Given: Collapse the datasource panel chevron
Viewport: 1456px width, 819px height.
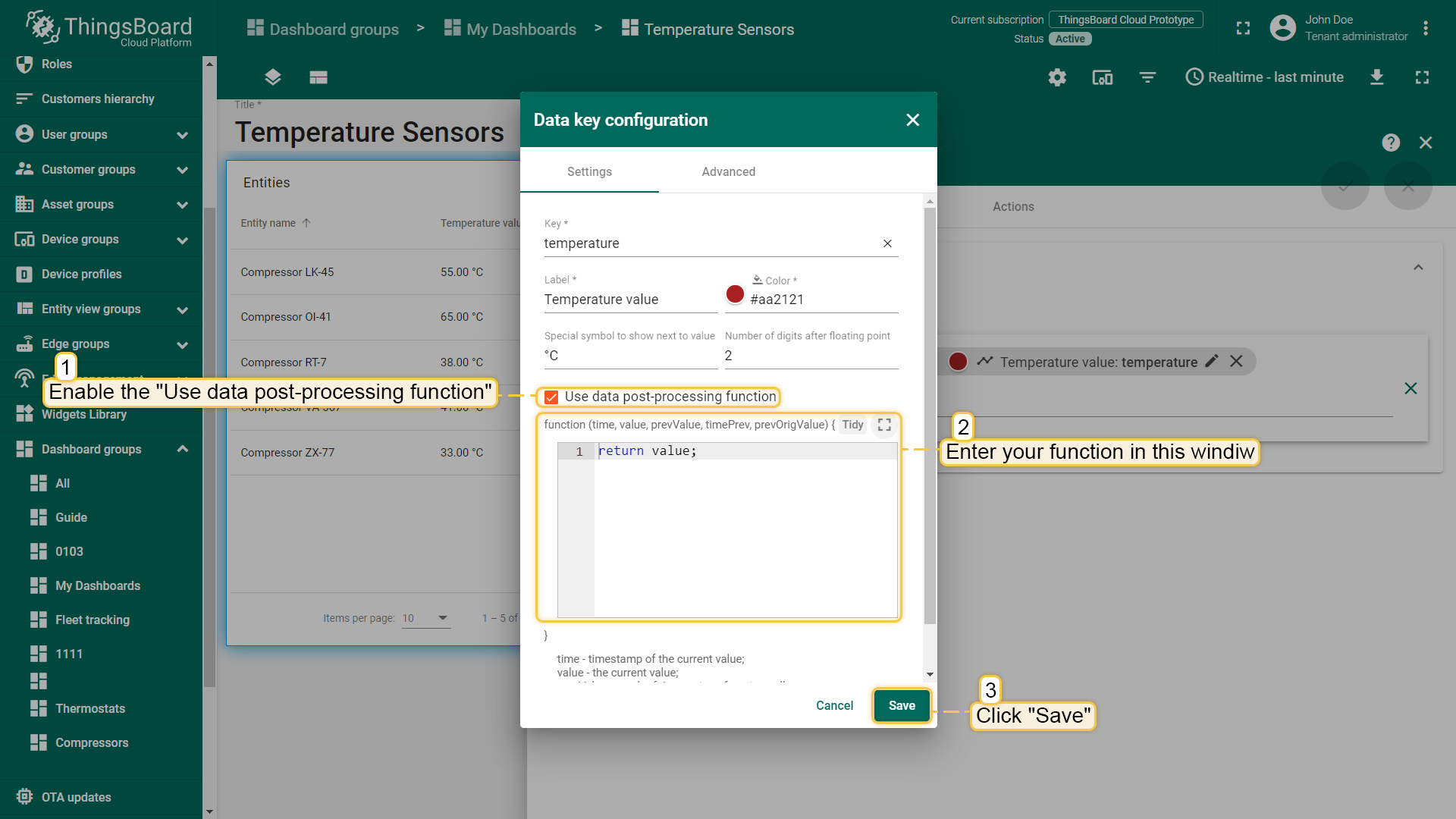Looking at the screenshot, I should [1418, 268].
